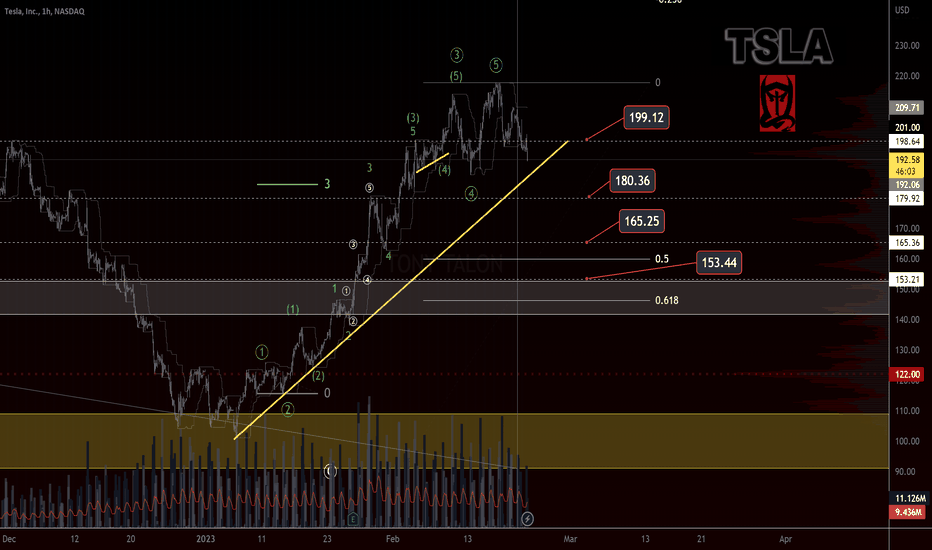The height and width of the screenshot is (550, 932).
Task: Click the 230.00 price scale value
Action: click(x=907, y=46)
